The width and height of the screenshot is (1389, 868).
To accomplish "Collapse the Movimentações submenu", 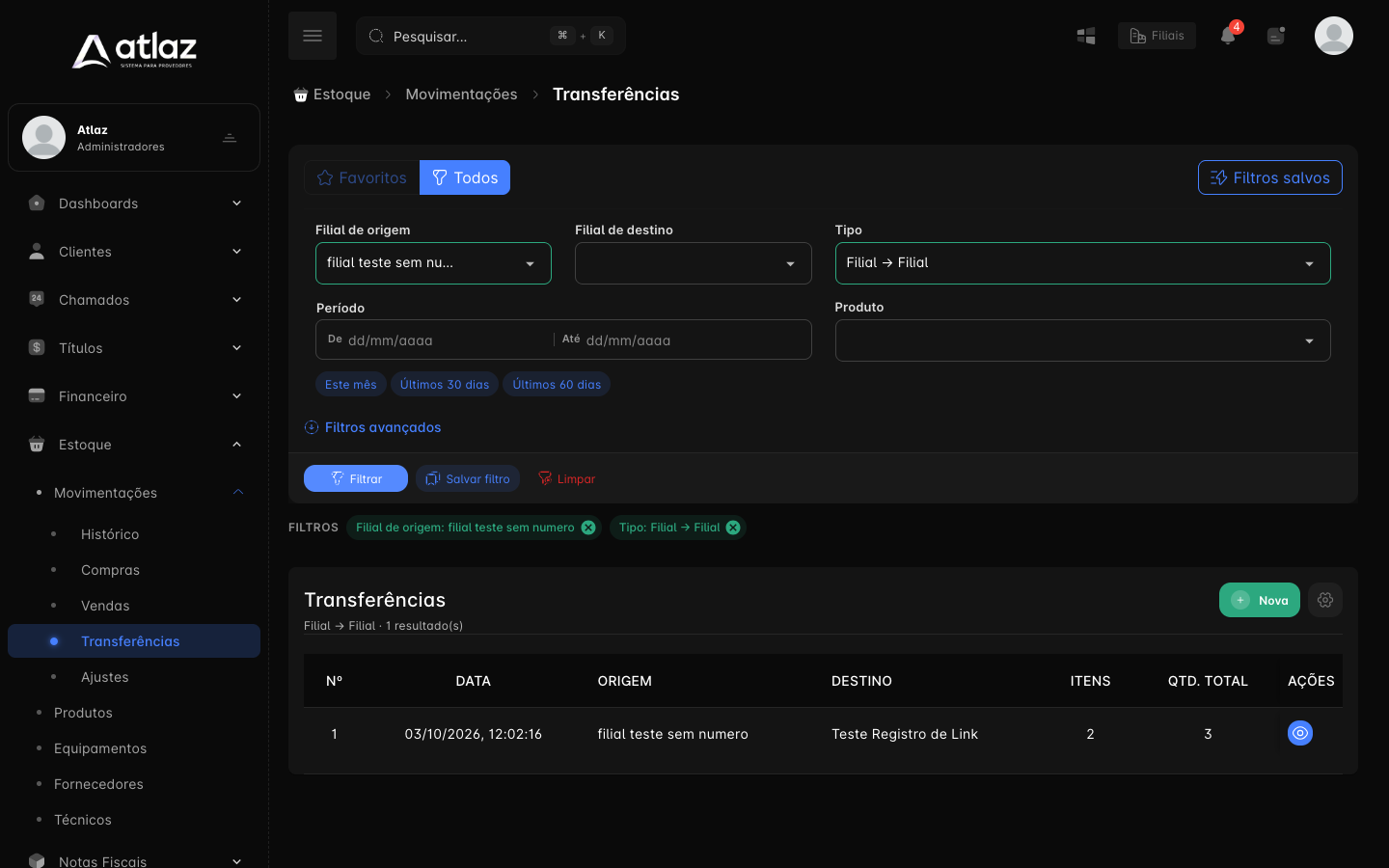I will click(x=238, y=493).
